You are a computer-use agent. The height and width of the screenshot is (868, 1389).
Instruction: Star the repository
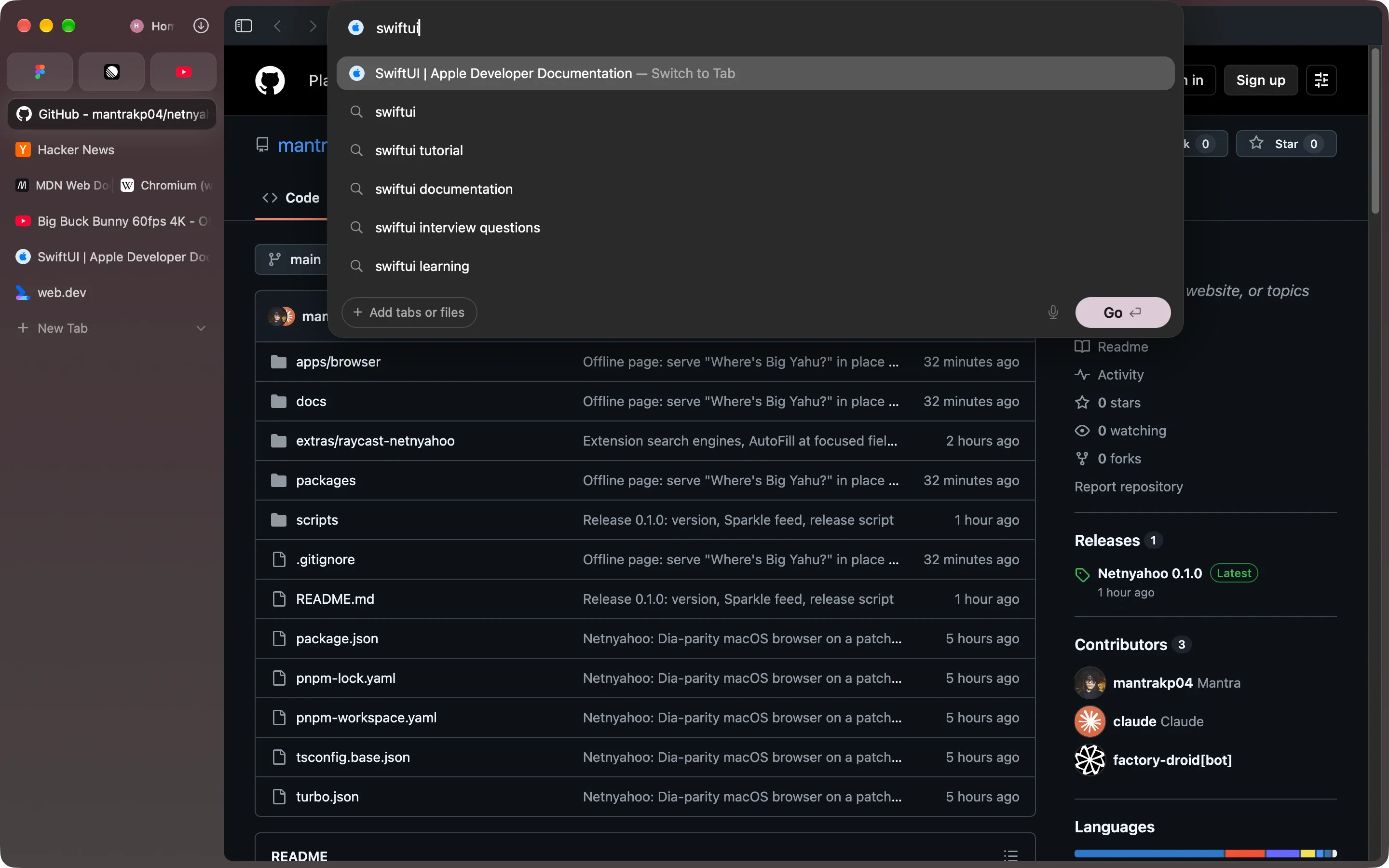(1286, 144)
